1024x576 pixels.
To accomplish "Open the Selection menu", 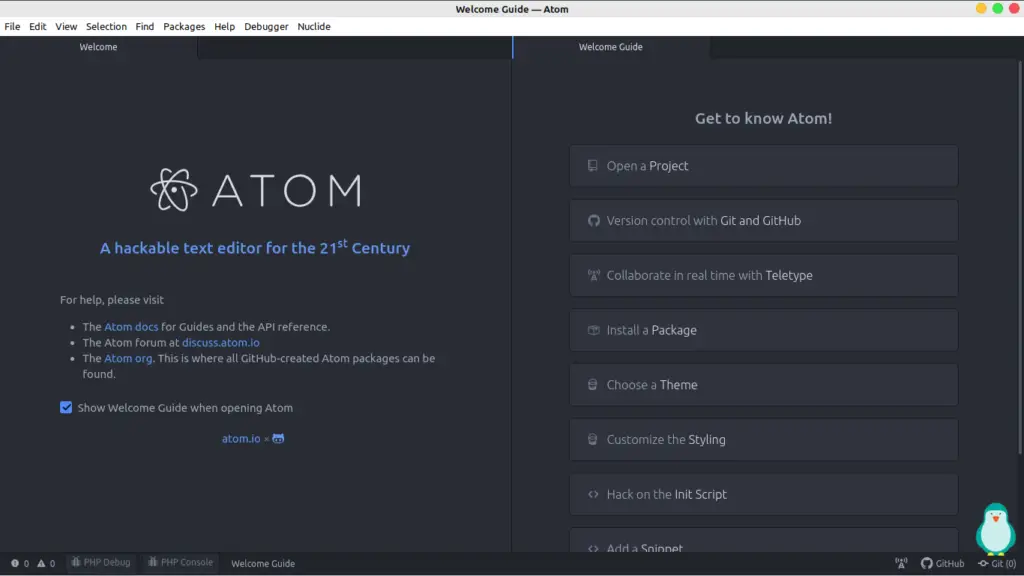I will coord(106,27).
